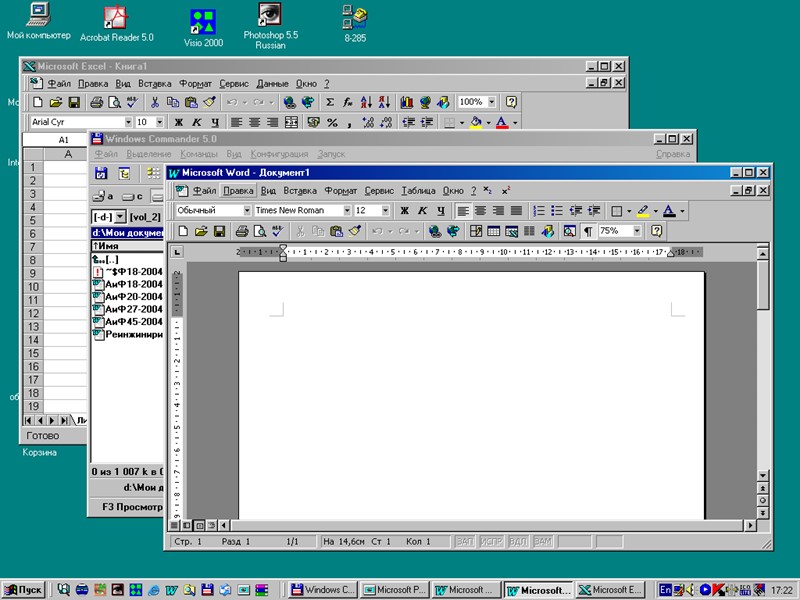The image size is (800, 600).
Task: Click drive c button in Windows Commander
Action: 133,196
